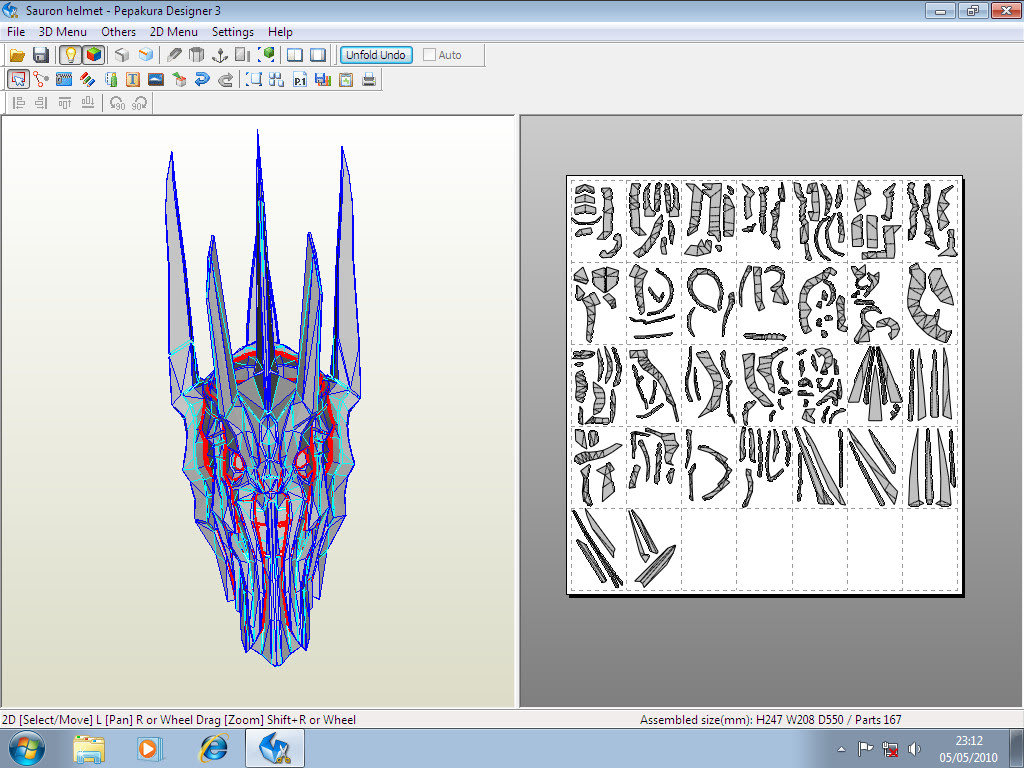Switch to the single-pane window layout
The image size is (1024, 768).
(x=318, y=55)
